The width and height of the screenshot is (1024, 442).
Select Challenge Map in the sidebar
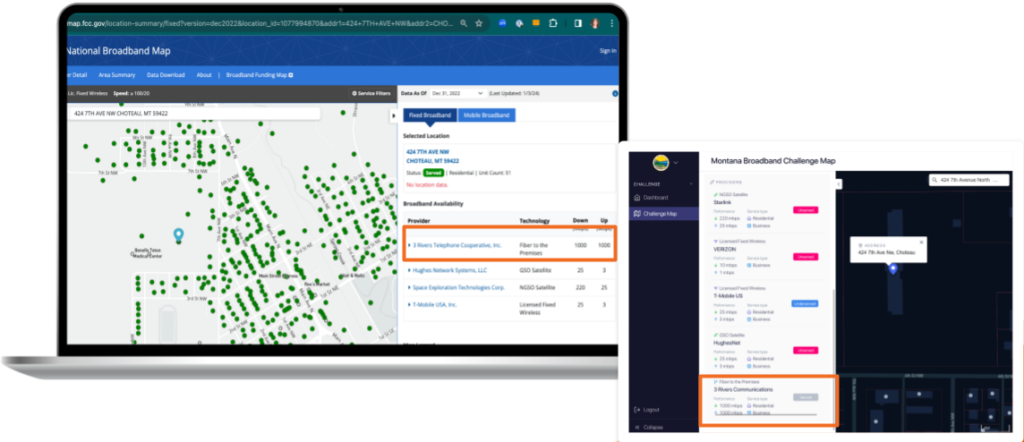point(663,213)
